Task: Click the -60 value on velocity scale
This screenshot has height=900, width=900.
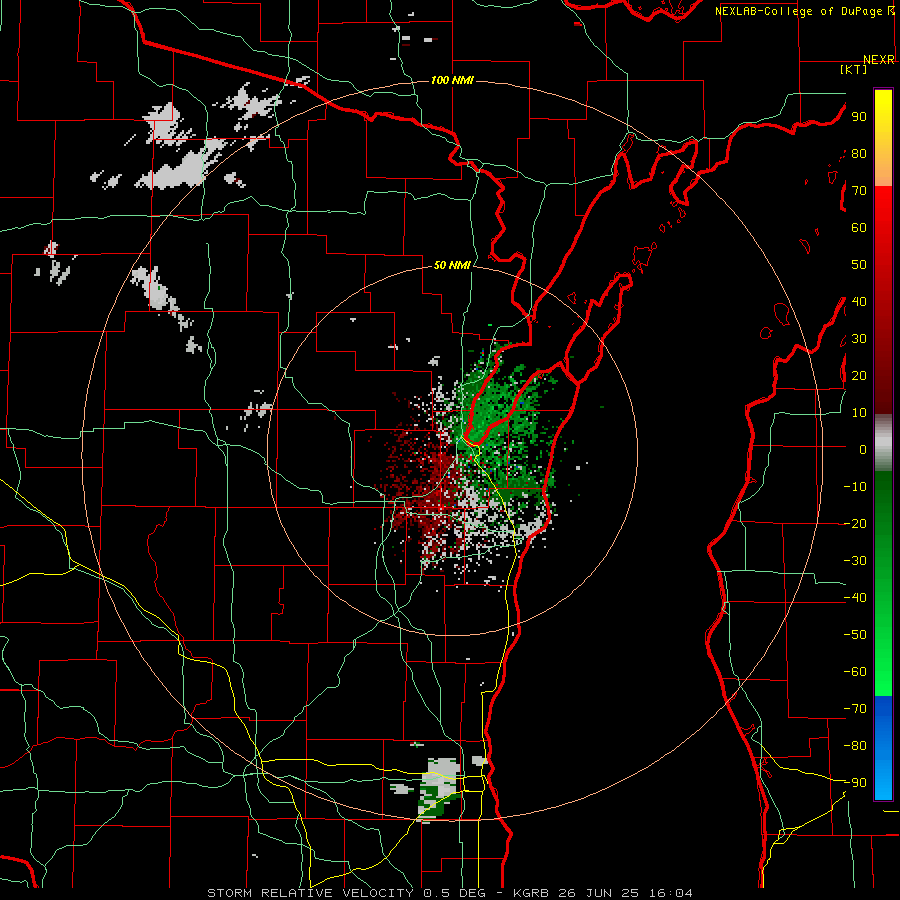Action: coord(855,672)
